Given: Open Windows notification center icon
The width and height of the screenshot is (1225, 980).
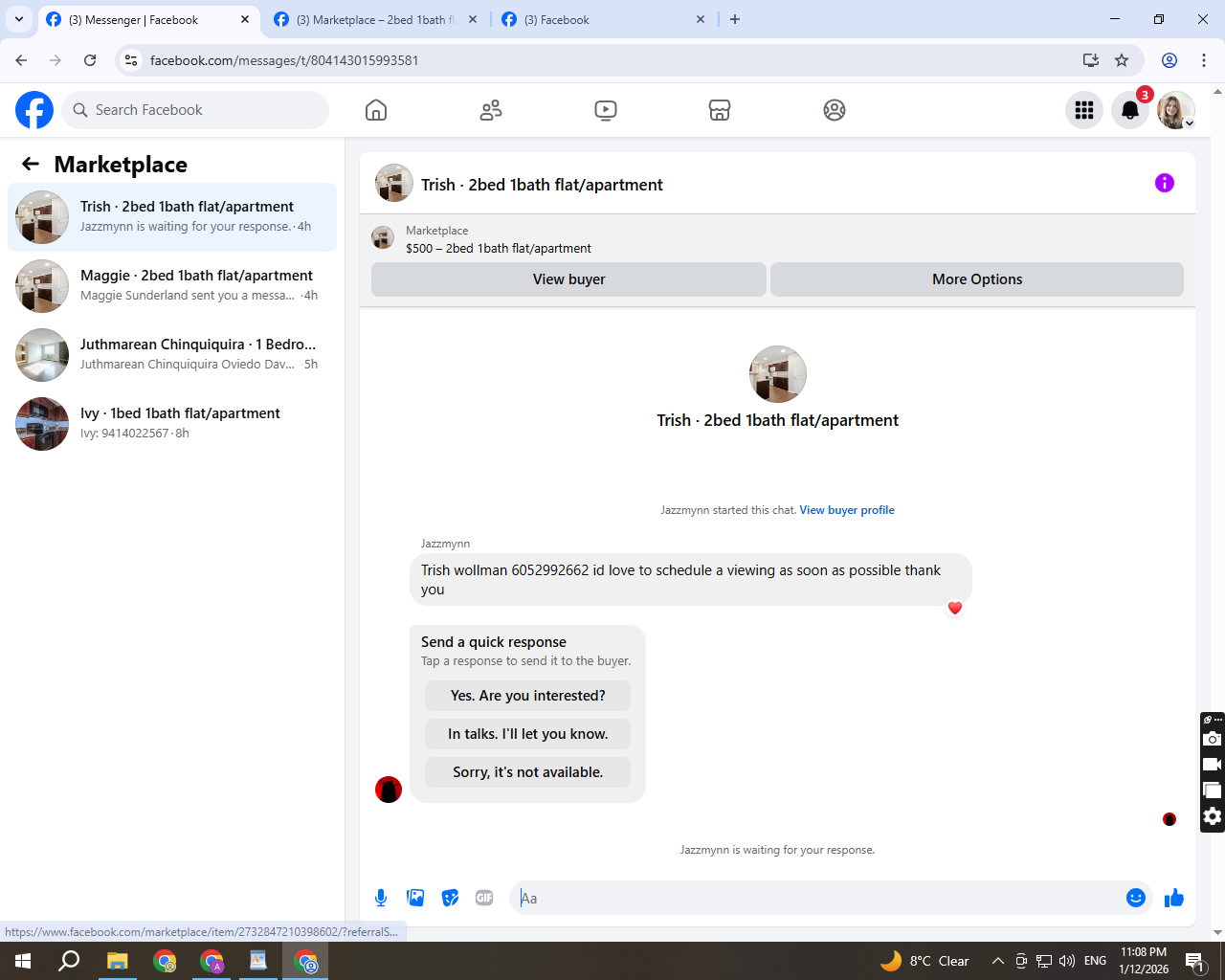Looking at the screenshot, I should [x=1194, y=961].
